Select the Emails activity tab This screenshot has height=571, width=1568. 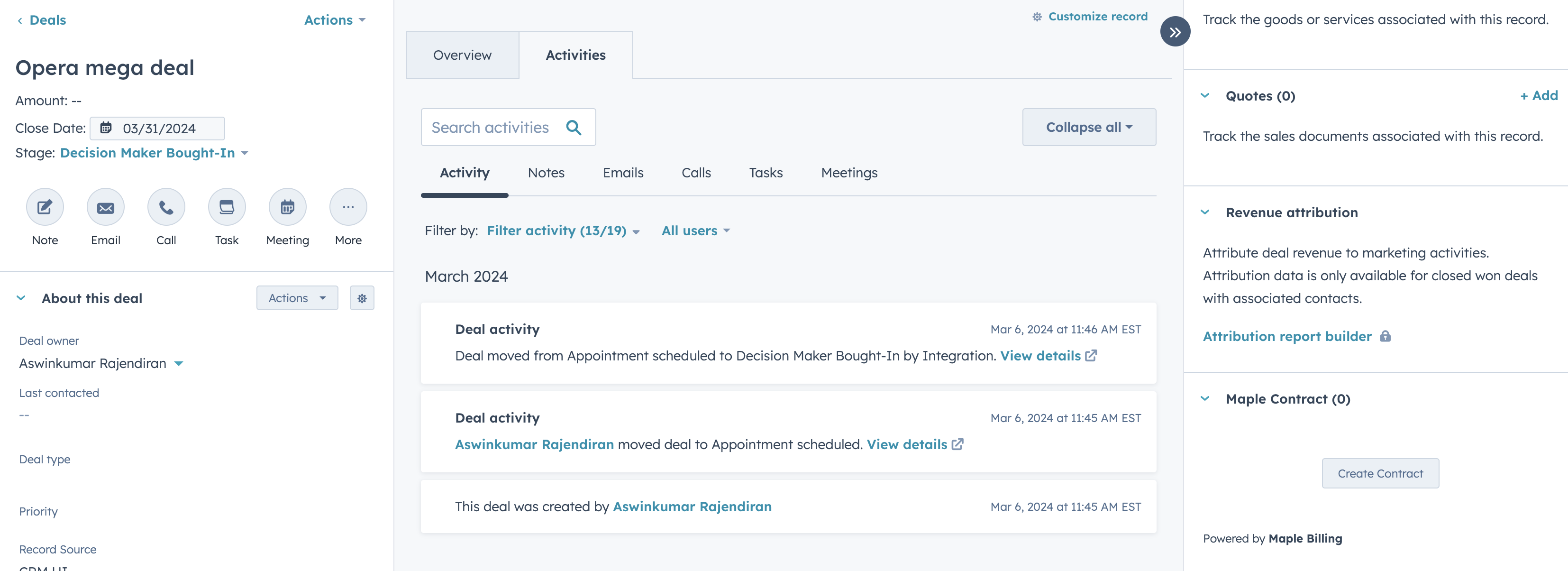623,173
